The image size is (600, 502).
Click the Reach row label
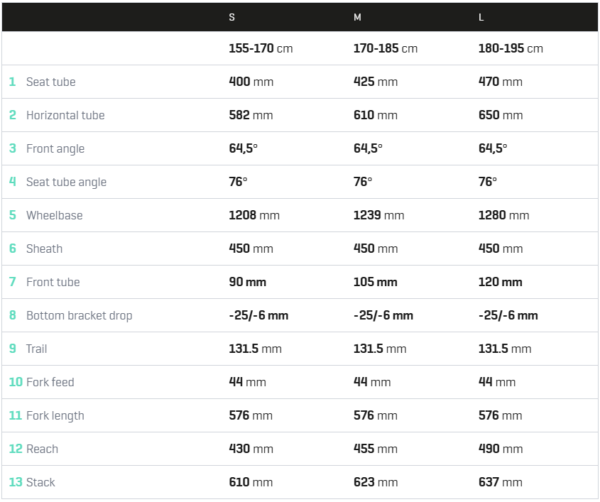pyautogui.click(x=42, y=449)
